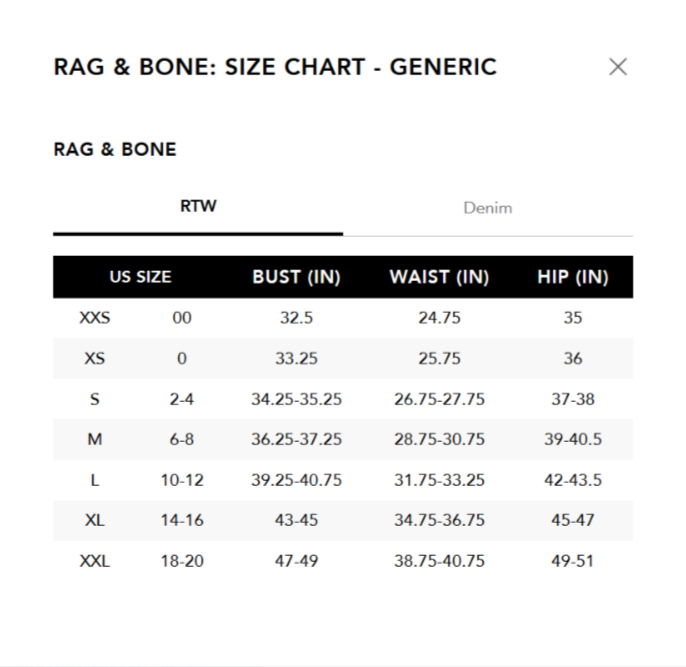Click the 18-20 US size cell
The image size is (686, 667).
(x=182, y=561)
